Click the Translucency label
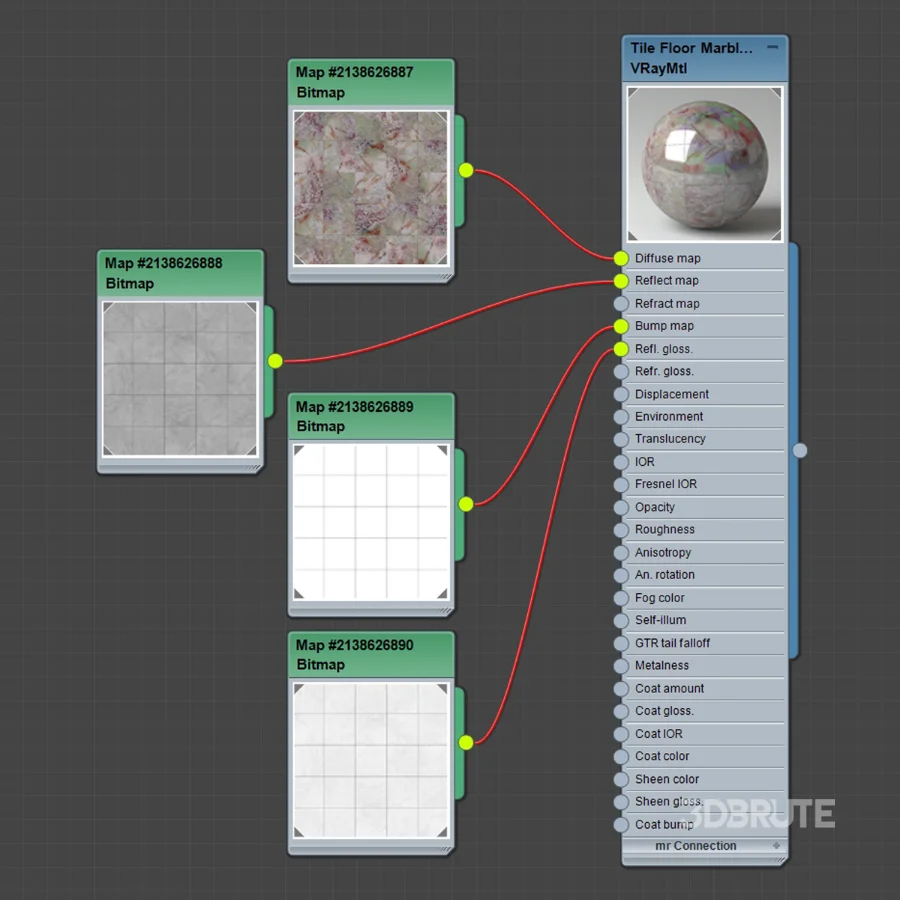The height and width of the screenshot is (900, 900). pyautogui.click(x=670, y=439)
